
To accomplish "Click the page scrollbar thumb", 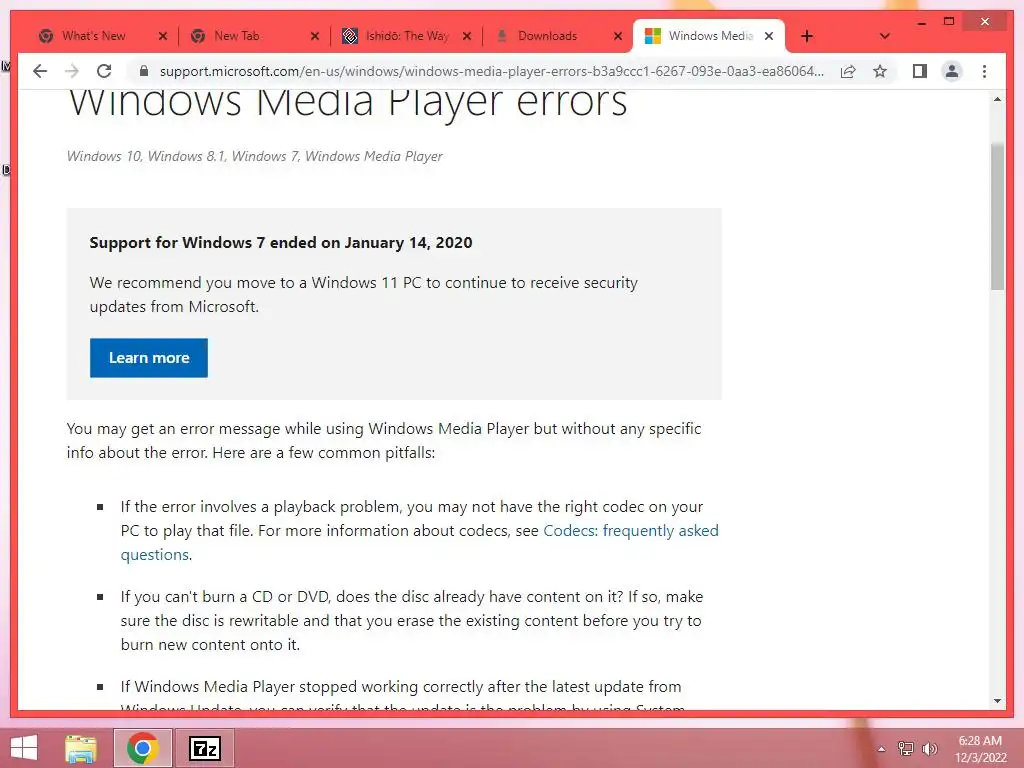I will click(997, 216).
